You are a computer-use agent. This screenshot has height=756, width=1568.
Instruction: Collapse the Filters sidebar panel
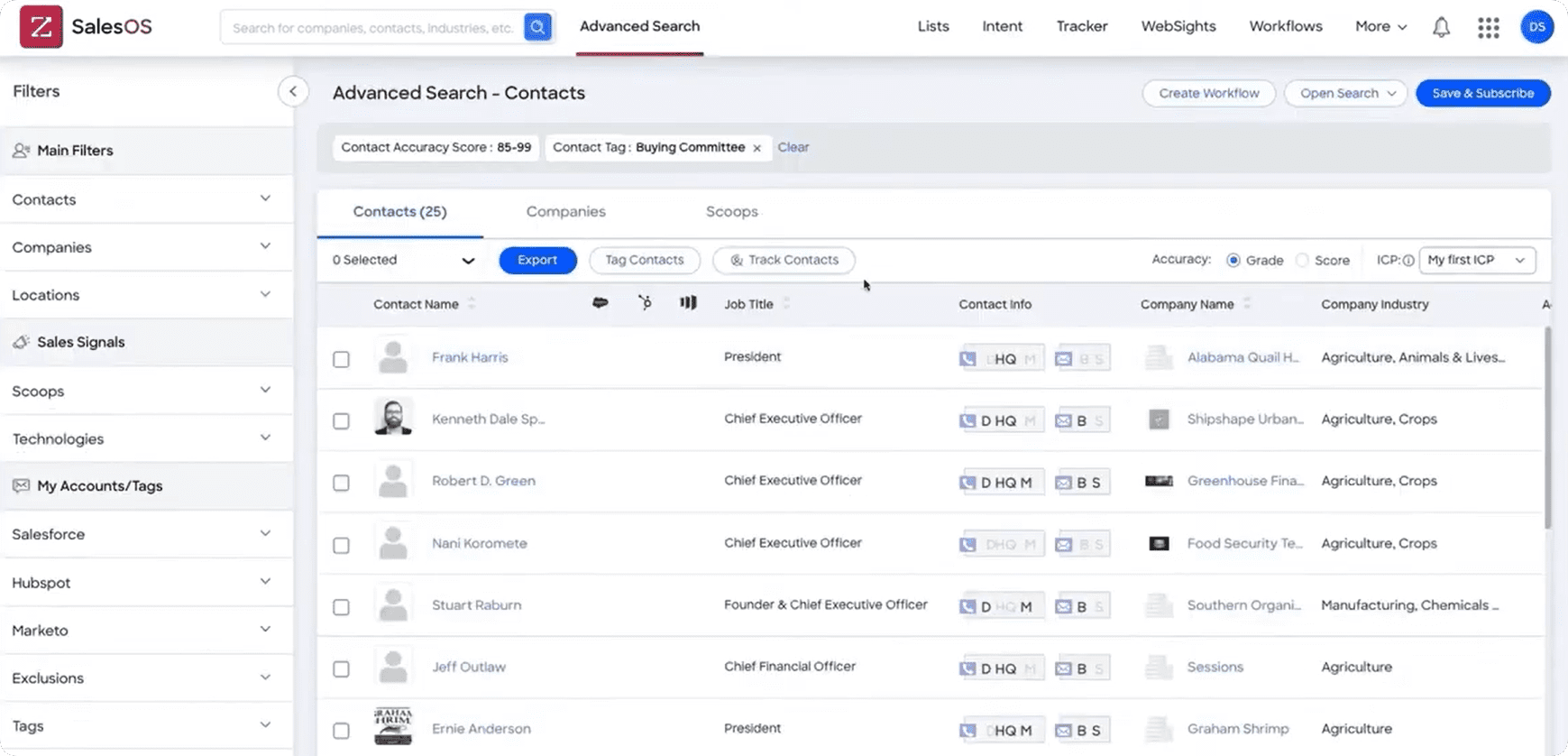point(292,91)
